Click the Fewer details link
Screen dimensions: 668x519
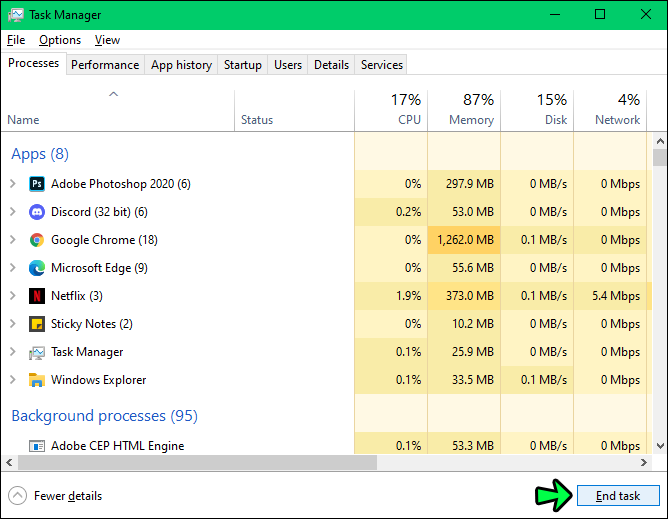tap(68, 496)
